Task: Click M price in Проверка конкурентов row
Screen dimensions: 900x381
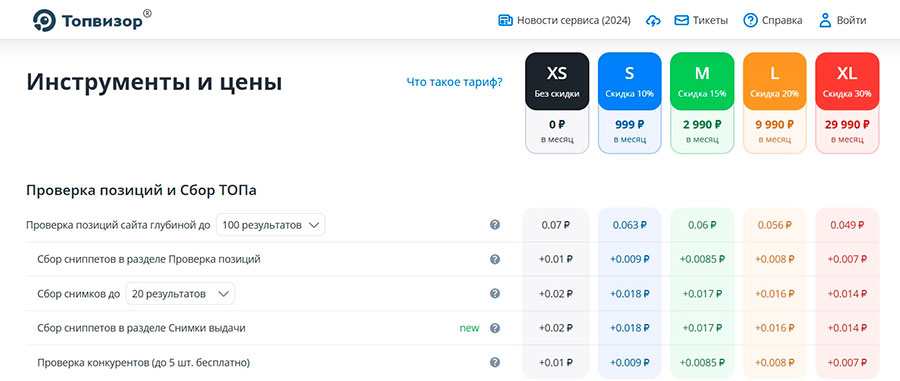Action: point(702,363)
